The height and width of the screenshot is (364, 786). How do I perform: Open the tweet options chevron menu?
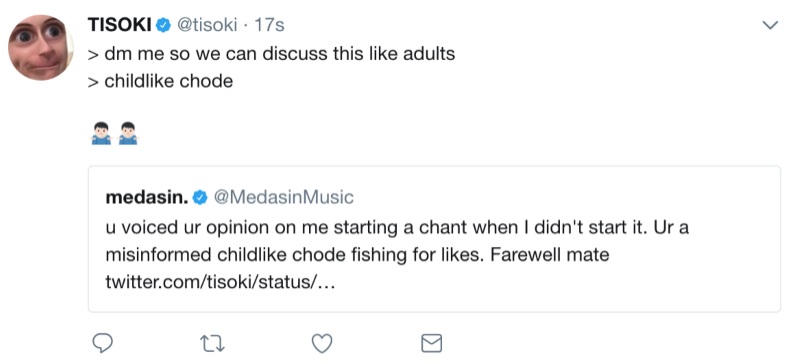(770, 25)
